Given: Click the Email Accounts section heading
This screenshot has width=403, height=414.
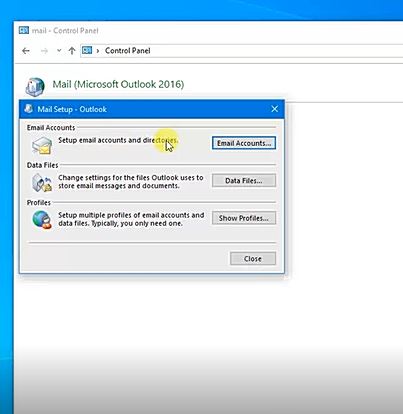Looking at the screenshot, I should click(51, 128).
